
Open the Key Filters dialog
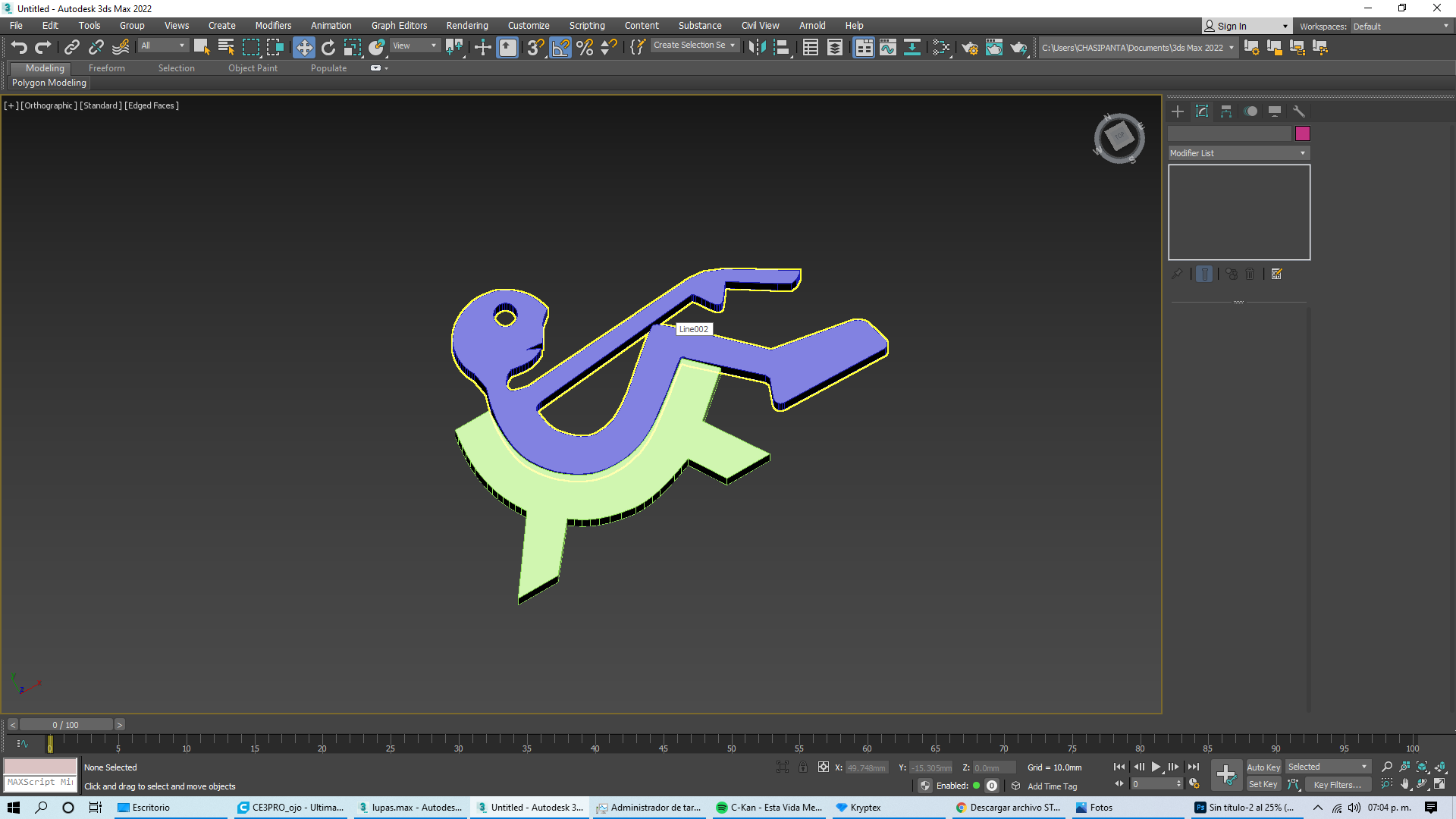pos(1338,785)
